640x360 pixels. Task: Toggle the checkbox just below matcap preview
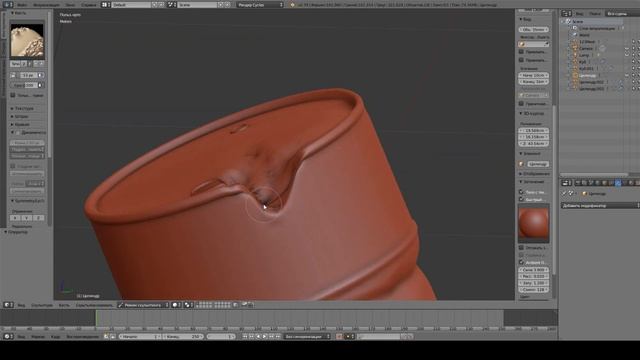coord(521,248)
